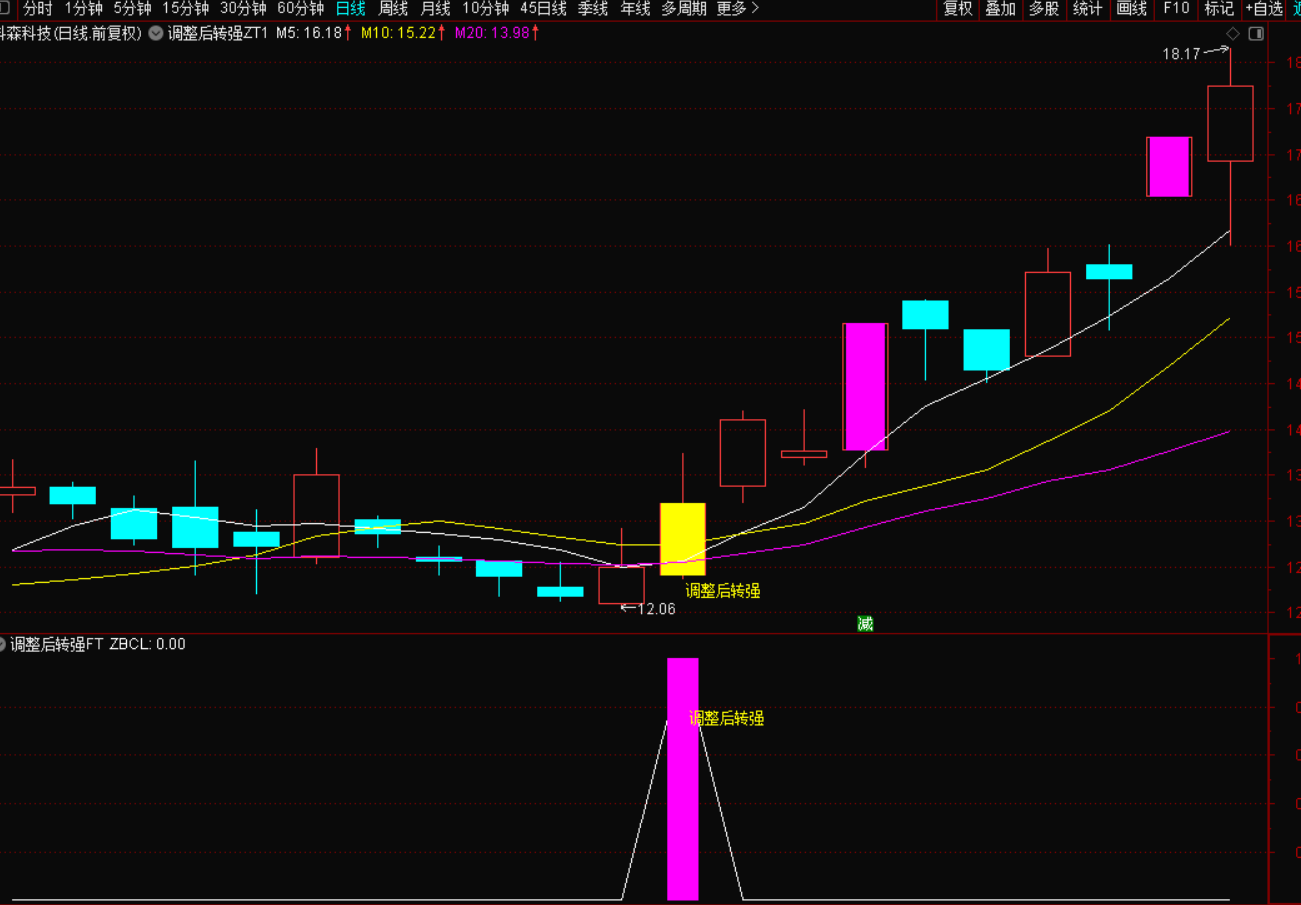Add stock via +自选 button

tap(1263, 9)
